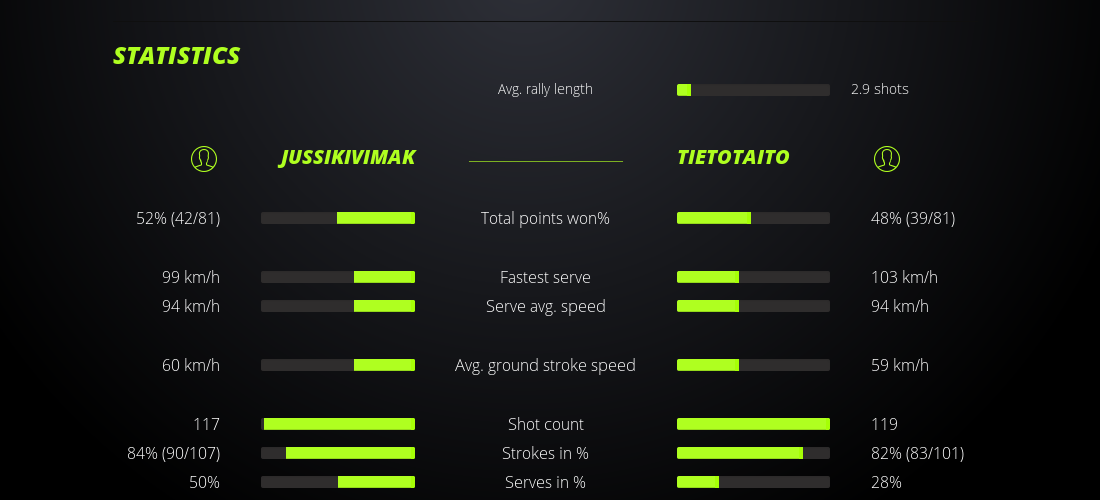Open the TIETOTAITO player name
Image resolution: width=1100 pixels, height=500 pixels.
tap(733, 157)
